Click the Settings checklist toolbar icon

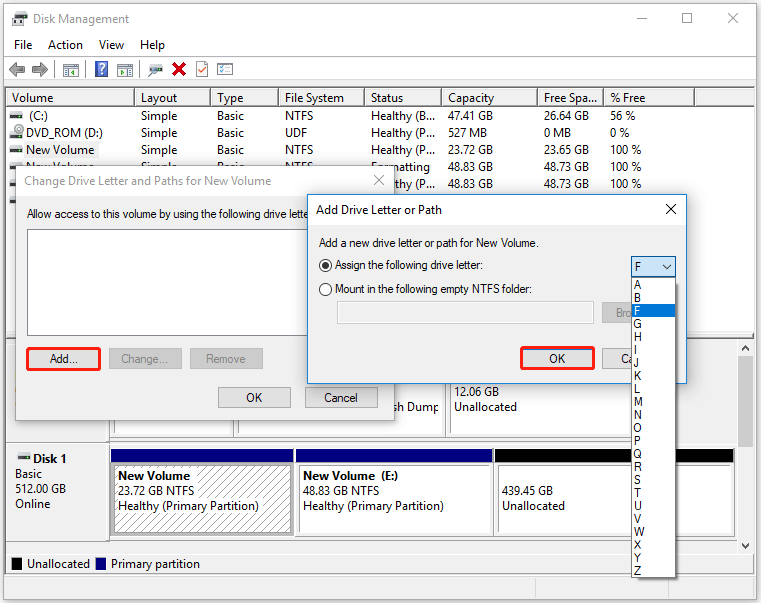click(225, 69)
